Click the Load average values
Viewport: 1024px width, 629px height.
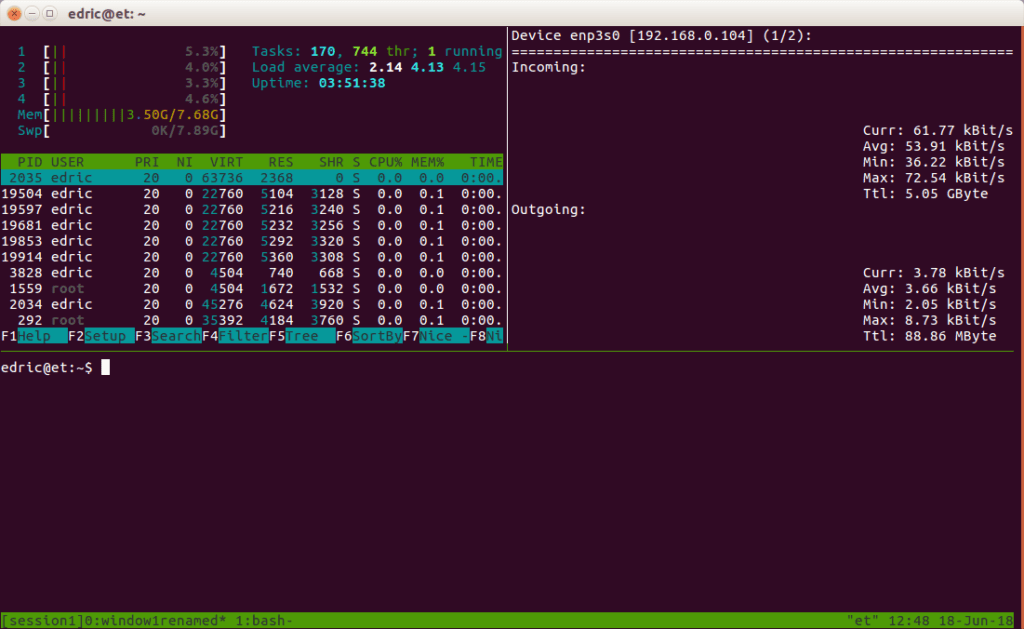coord(427,67)
